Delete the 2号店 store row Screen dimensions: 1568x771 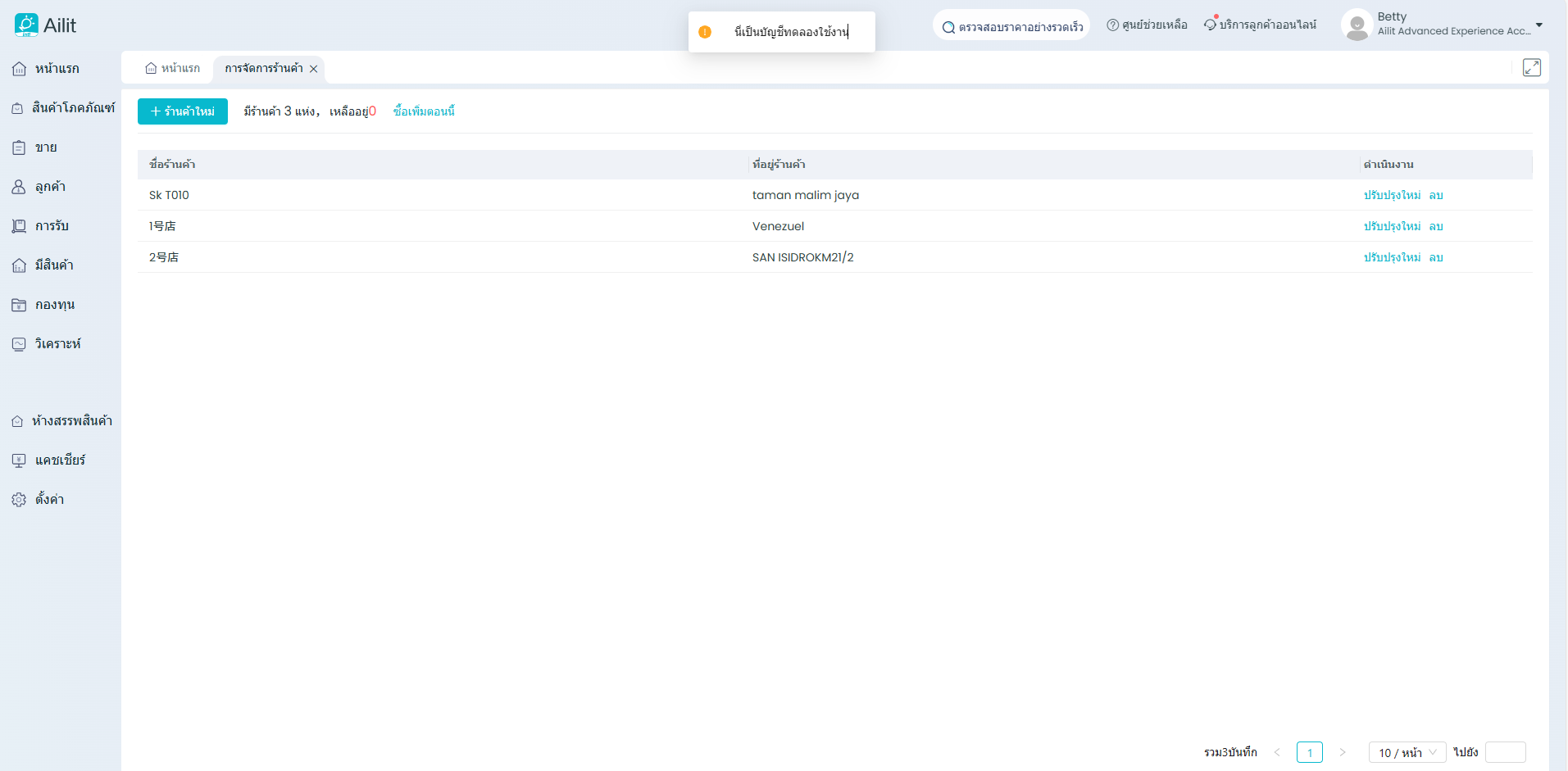[1435, 257]
